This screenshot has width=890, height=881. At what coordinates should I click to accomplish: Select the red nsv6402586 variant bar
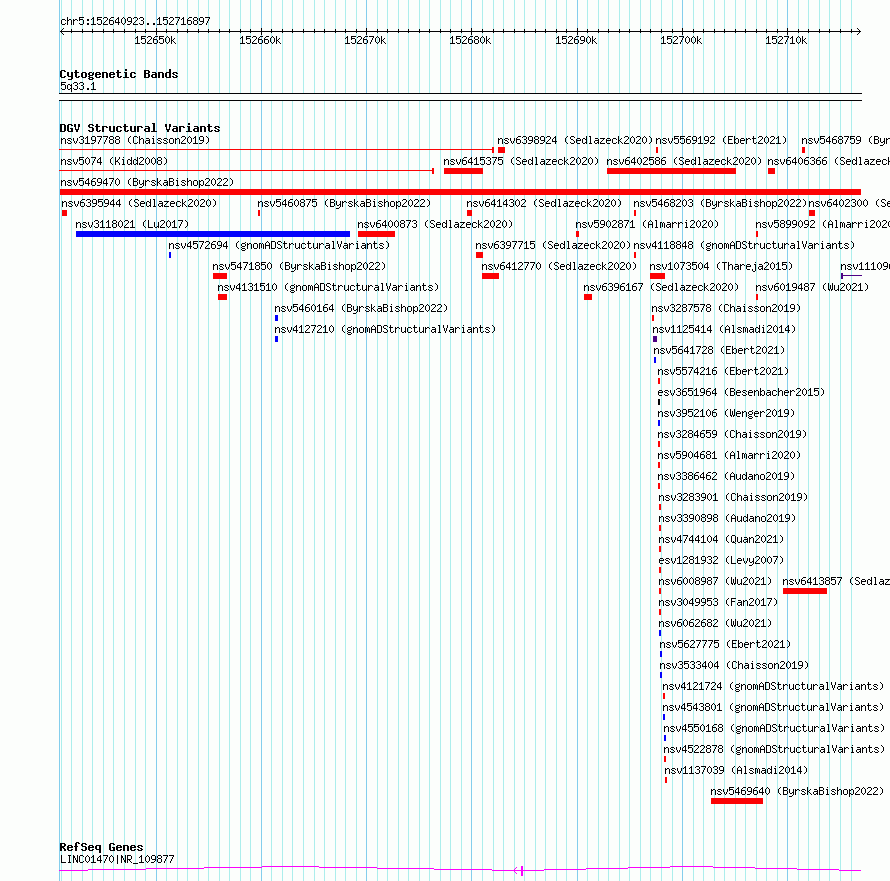coord(671,171)
